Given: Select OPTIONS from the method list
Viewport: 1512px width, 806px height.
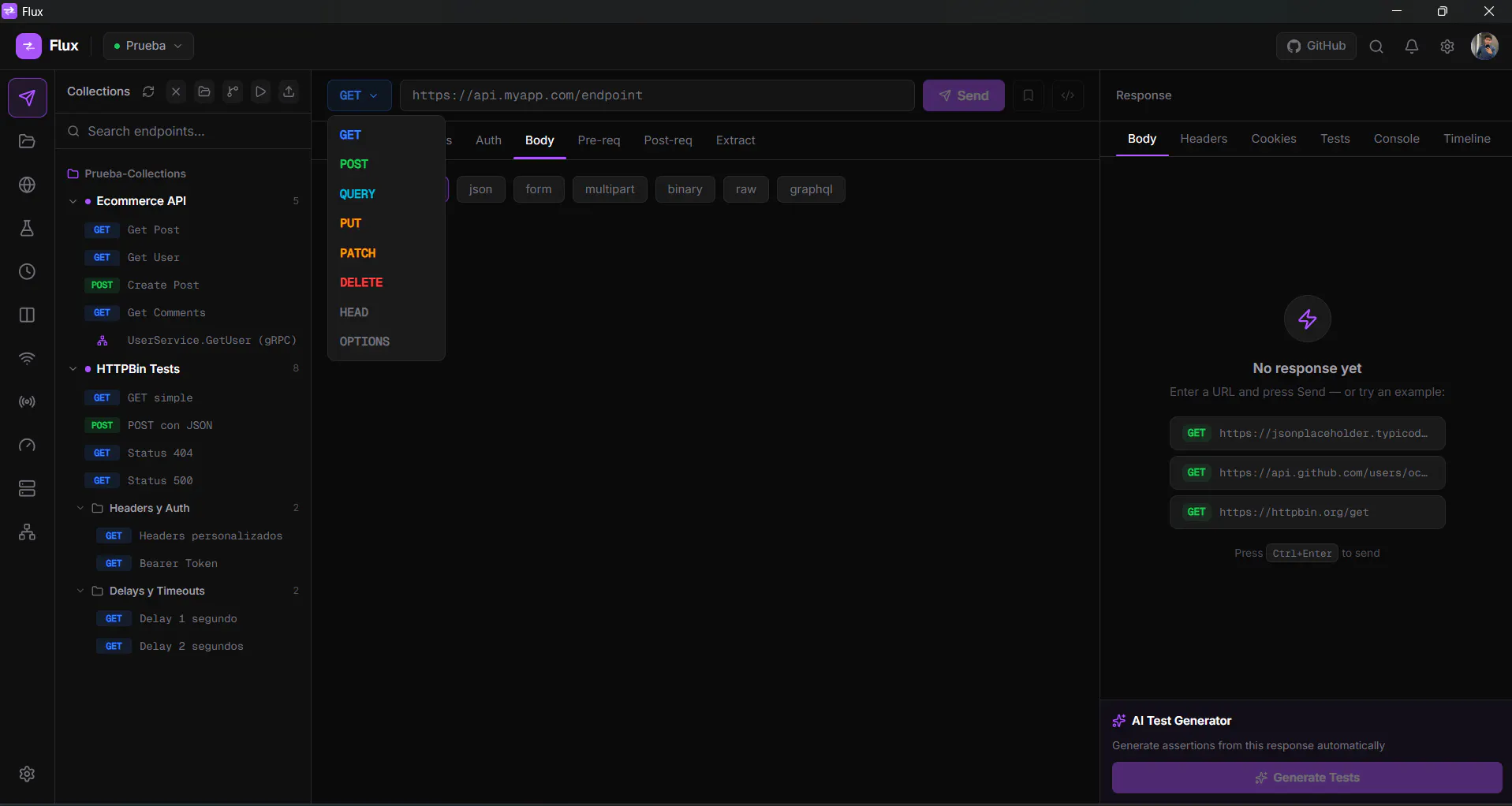Looking at the screenshot, I should (x=386, y=341).
